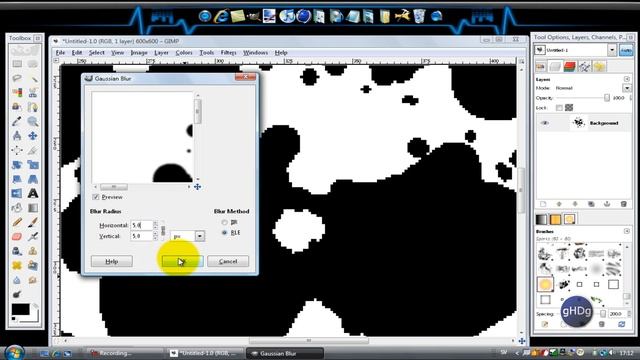Select the Ellipse Select tool
This screenshot has width=640, height=360.
tap(33, 64)
